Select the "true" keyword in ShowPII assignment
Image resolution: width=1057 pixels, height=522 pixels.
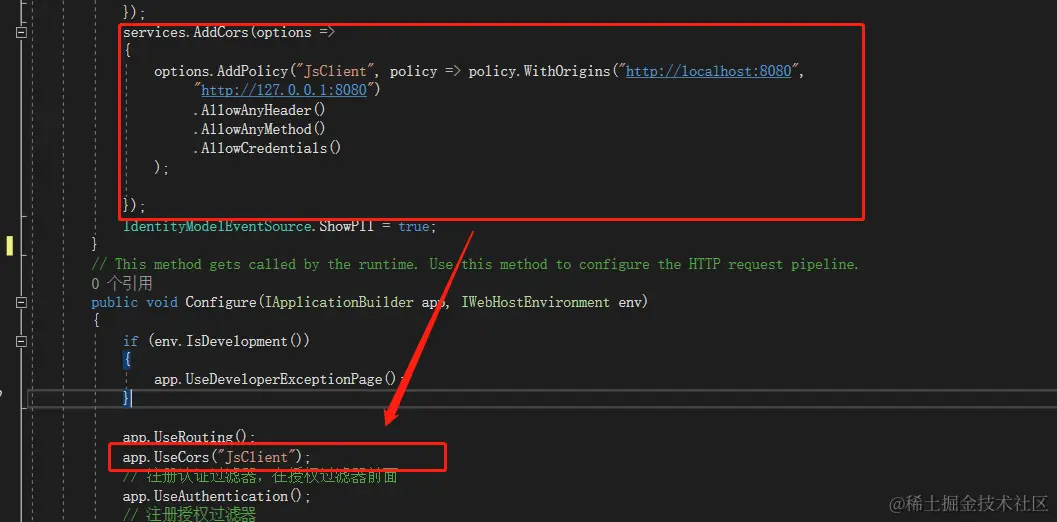[414, 226]
